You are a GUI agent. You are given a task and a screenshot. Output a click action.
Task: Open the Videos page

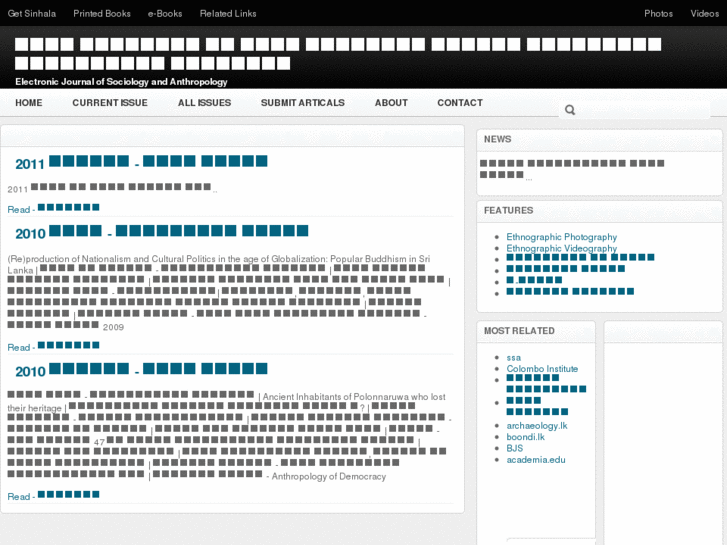click(704, 13)
